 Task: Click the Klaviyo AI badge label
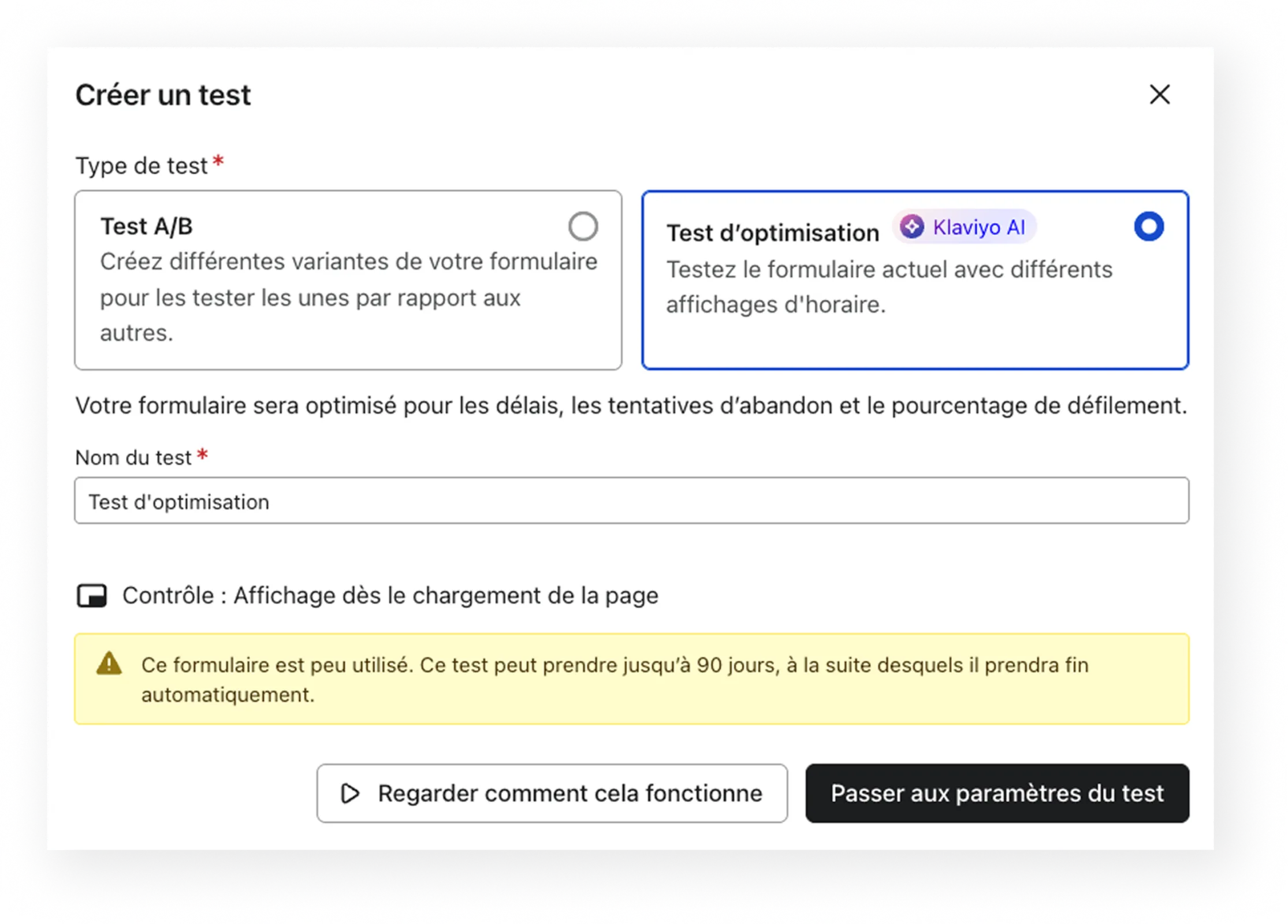[978, 227]
